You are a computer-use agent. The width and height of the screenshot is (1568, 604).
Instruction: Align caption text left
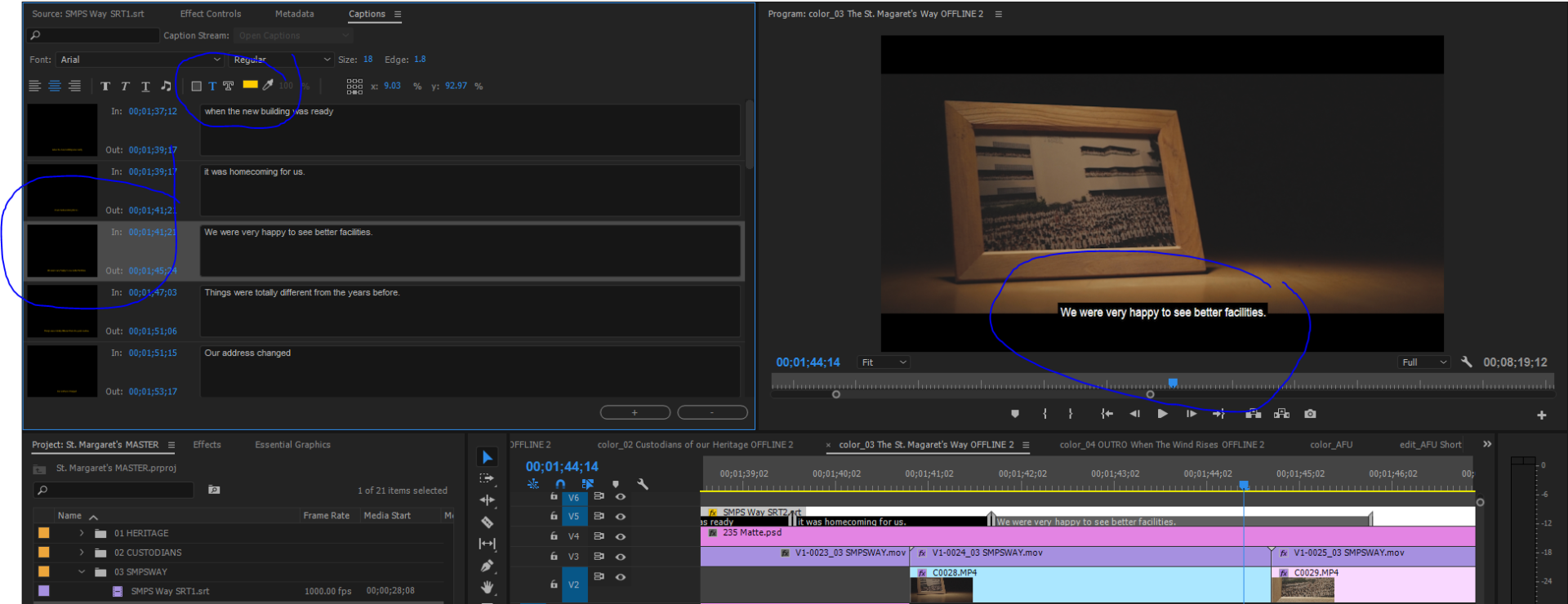[35, 86]
